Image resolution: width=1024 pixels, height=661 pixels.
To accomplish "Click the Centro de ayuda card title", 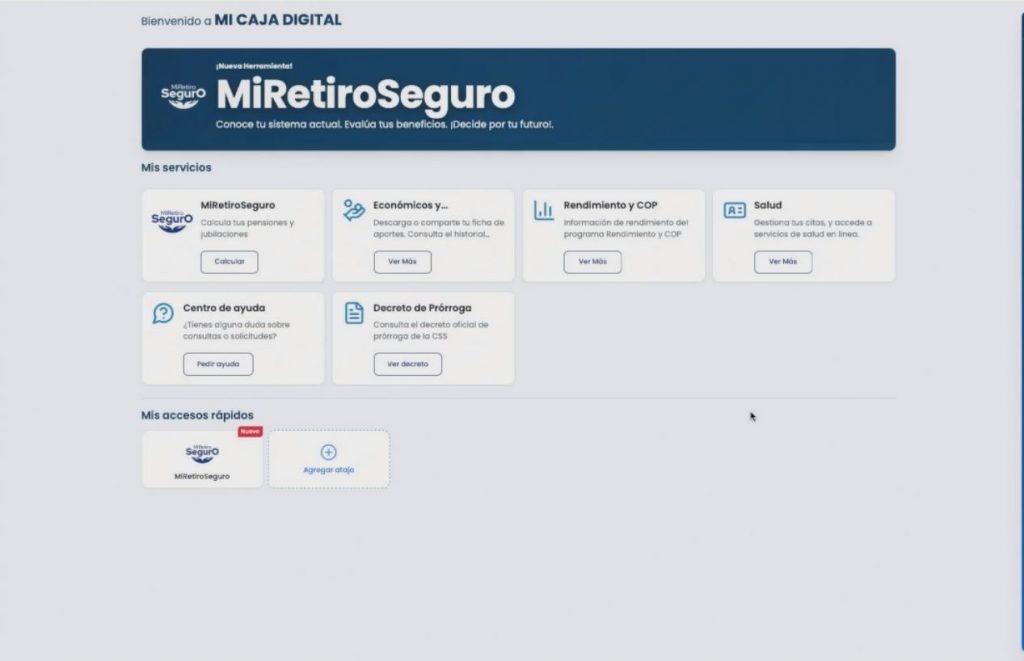I will pyautogui.click(x=224, y=308).
